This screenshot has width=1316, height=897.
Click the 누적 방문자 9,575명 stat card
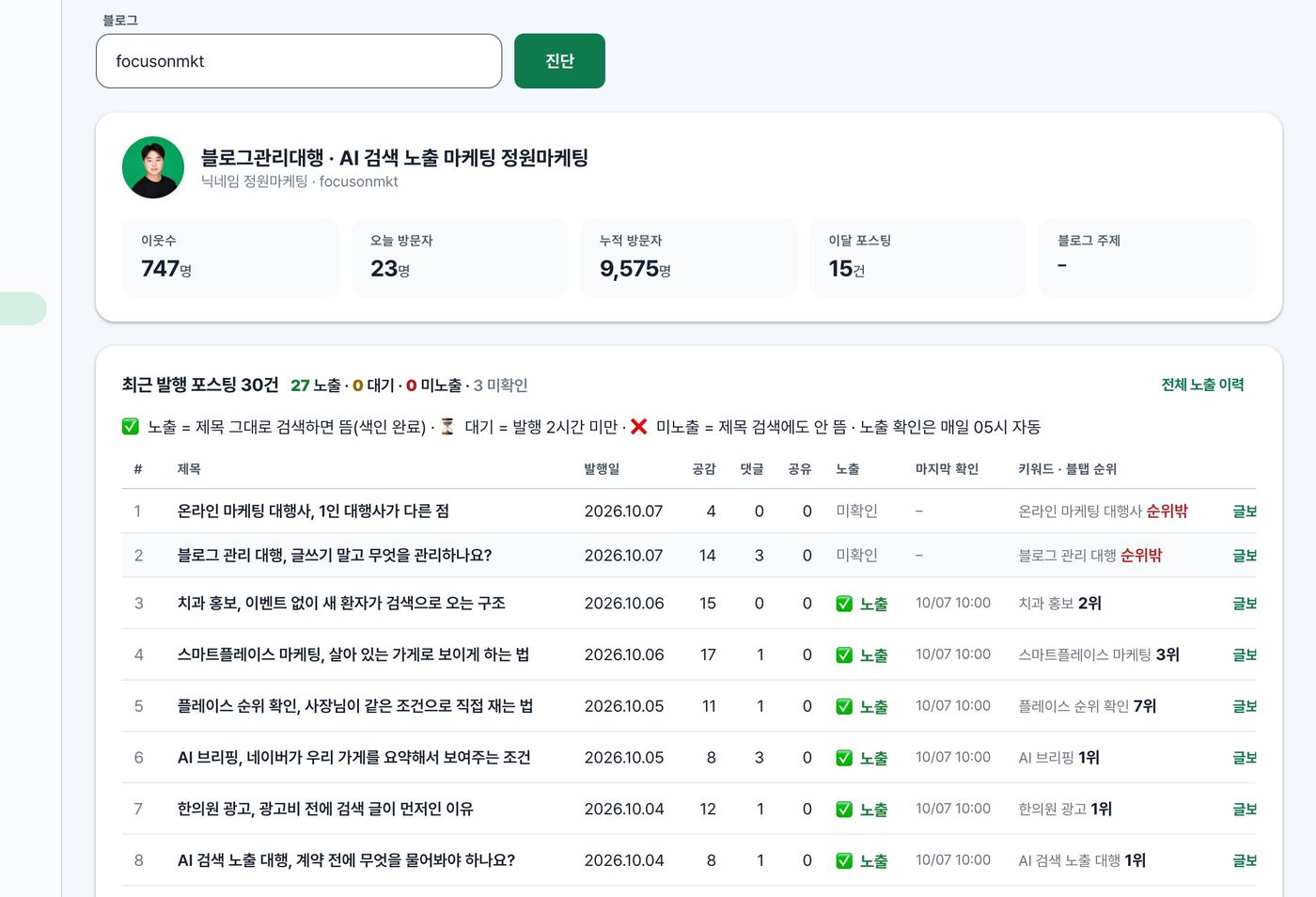689,258
